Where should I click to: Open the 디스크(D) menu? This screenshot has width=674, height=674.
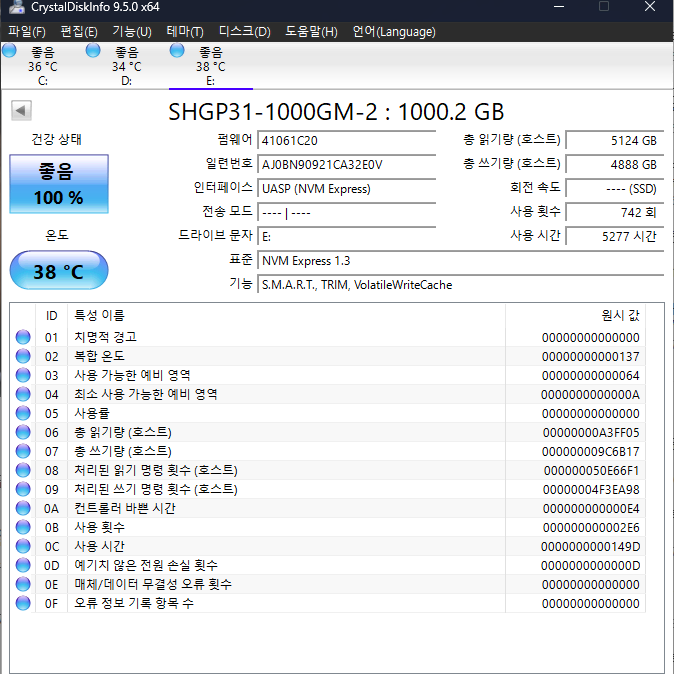tap(245, 32)
